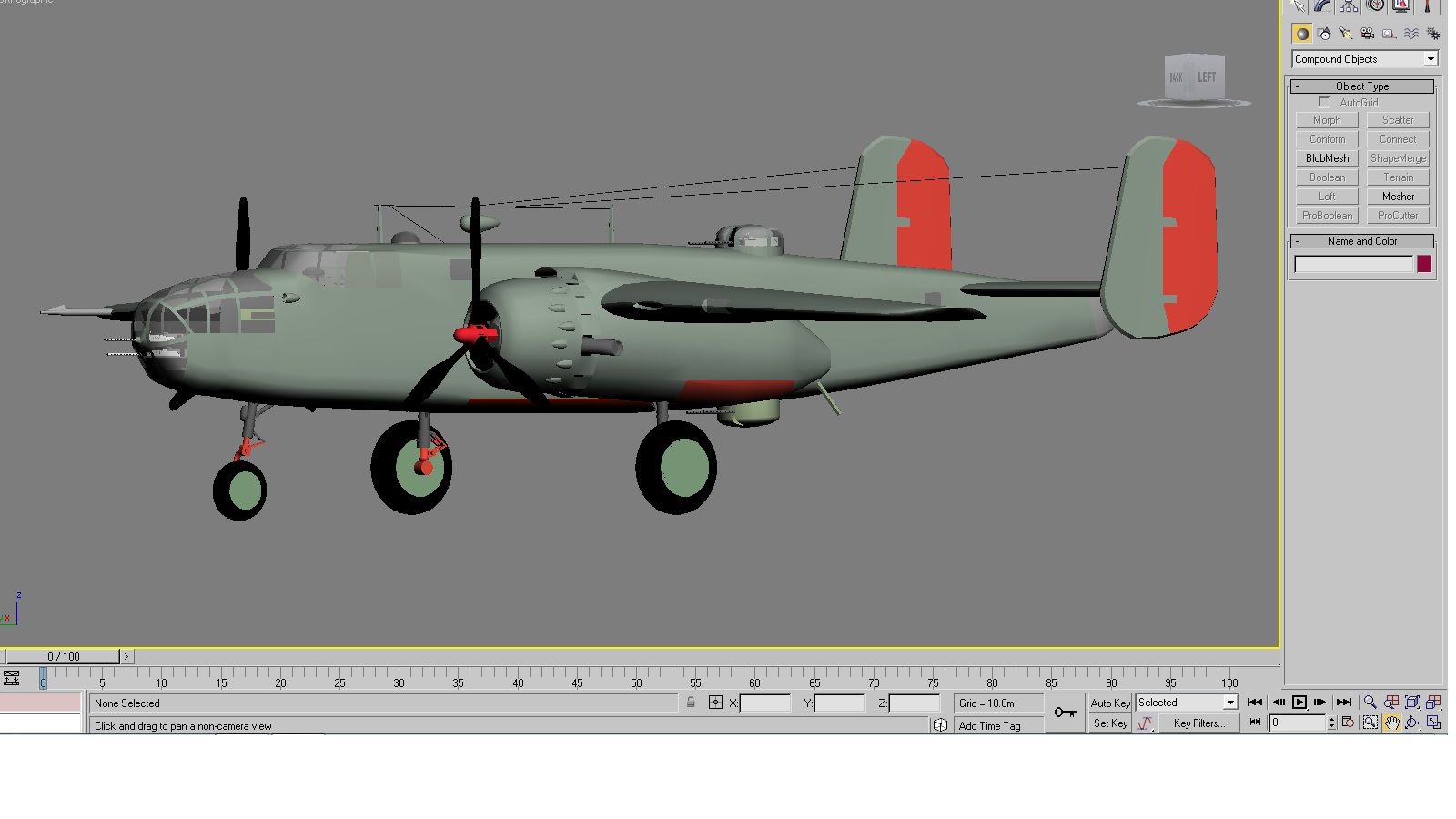Open the Shapes category icon

[x=1324, y=34]
